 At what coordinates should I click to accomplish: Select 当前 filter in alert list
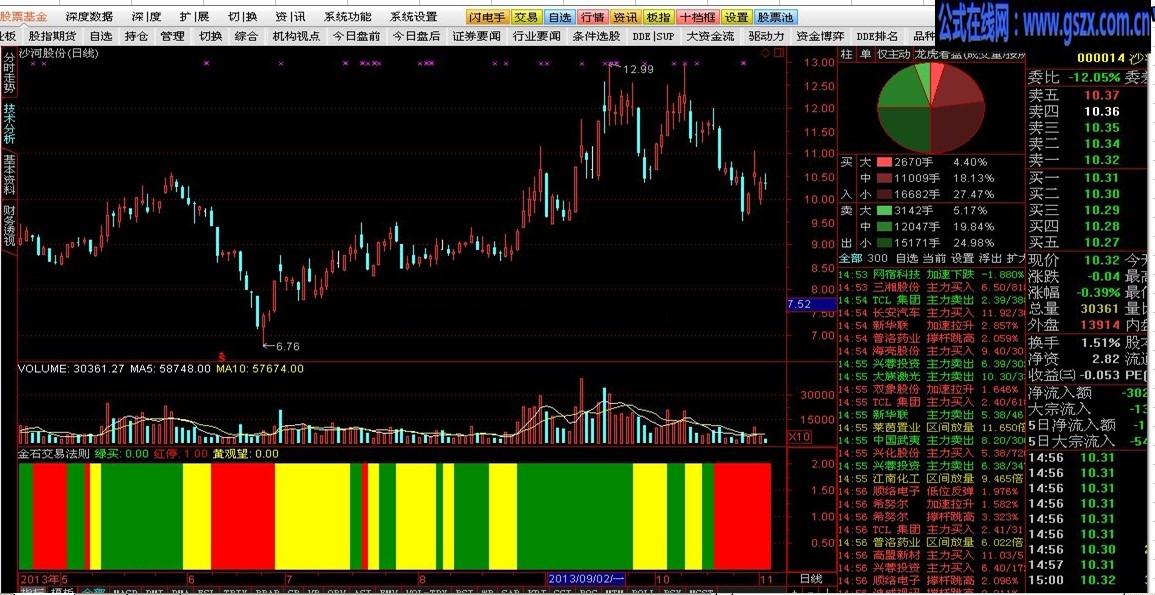[x=934, y=258]
